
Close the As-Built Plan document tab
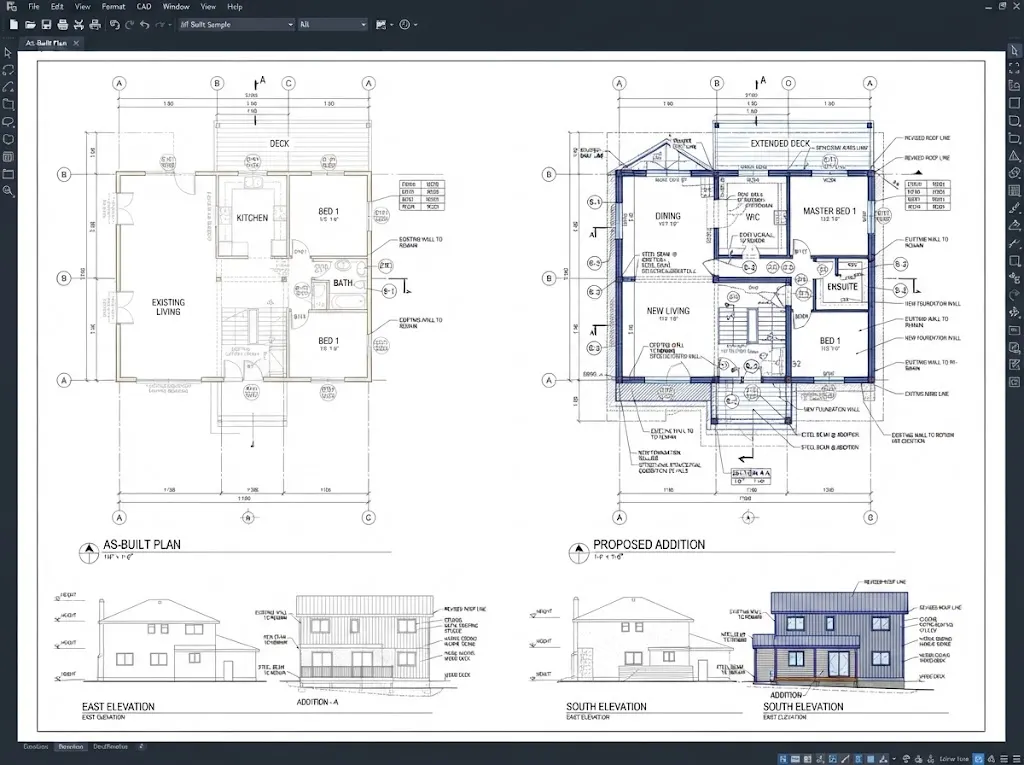pos(76,43)
